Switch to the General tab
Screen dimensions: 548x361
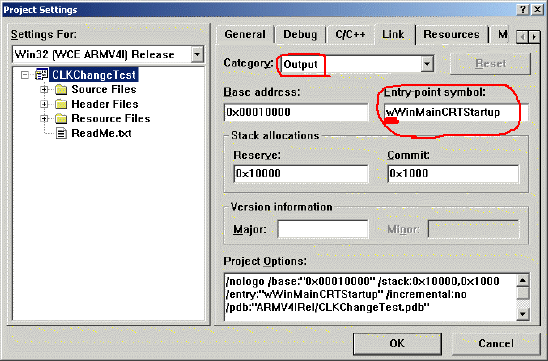(245, 34)
